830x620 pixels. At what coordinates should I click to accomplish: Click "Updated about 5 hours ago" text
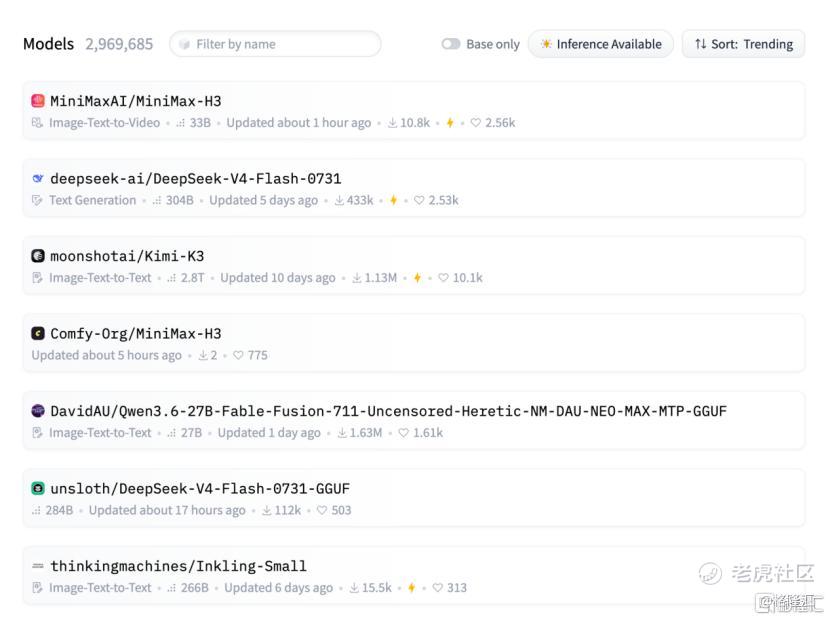[x=106, y=355]
